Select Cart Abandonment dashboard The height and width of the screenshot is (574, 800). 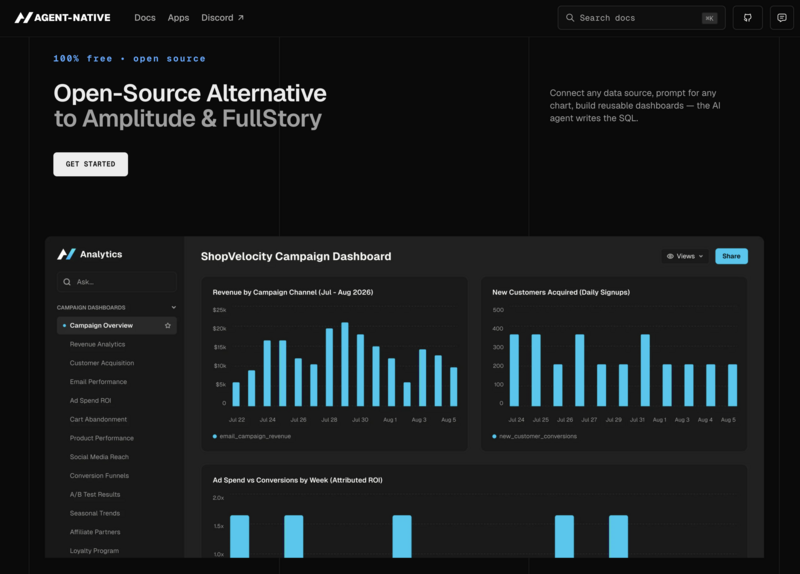click(98, 419)
